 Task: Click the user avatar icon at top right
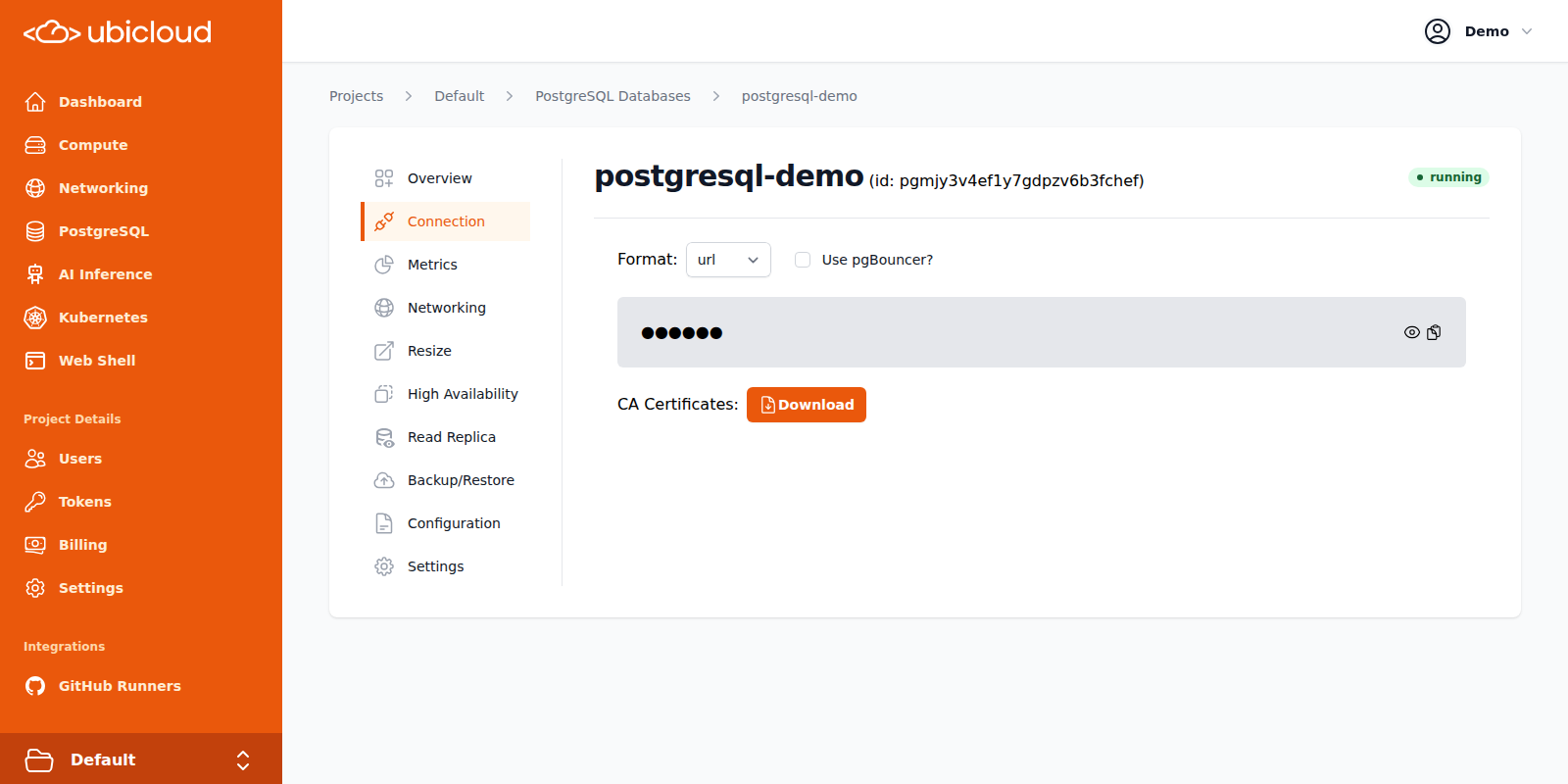coord(1438,31)
